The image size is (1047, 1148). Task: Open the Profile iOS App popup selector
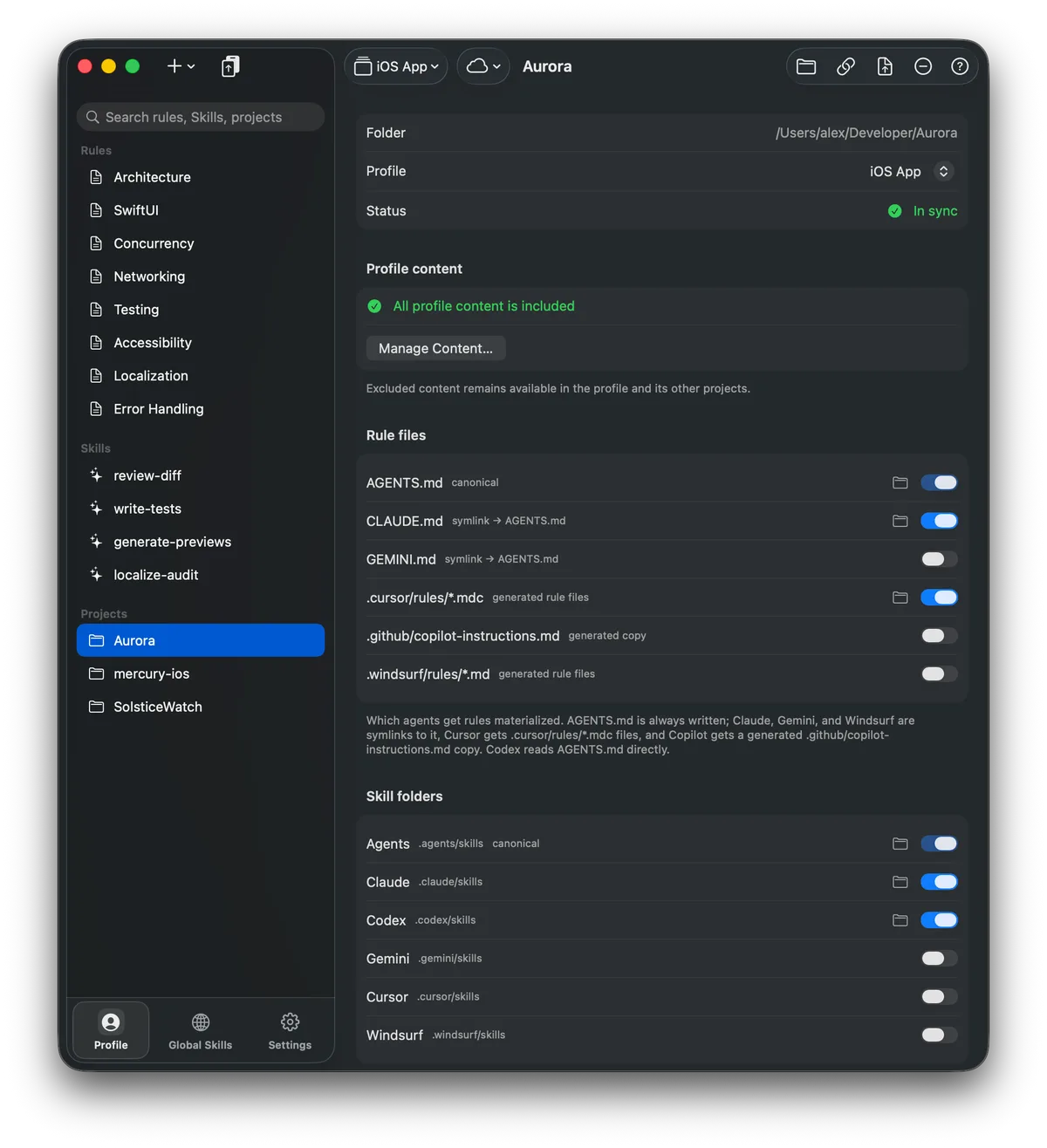(x=910, y=172)
